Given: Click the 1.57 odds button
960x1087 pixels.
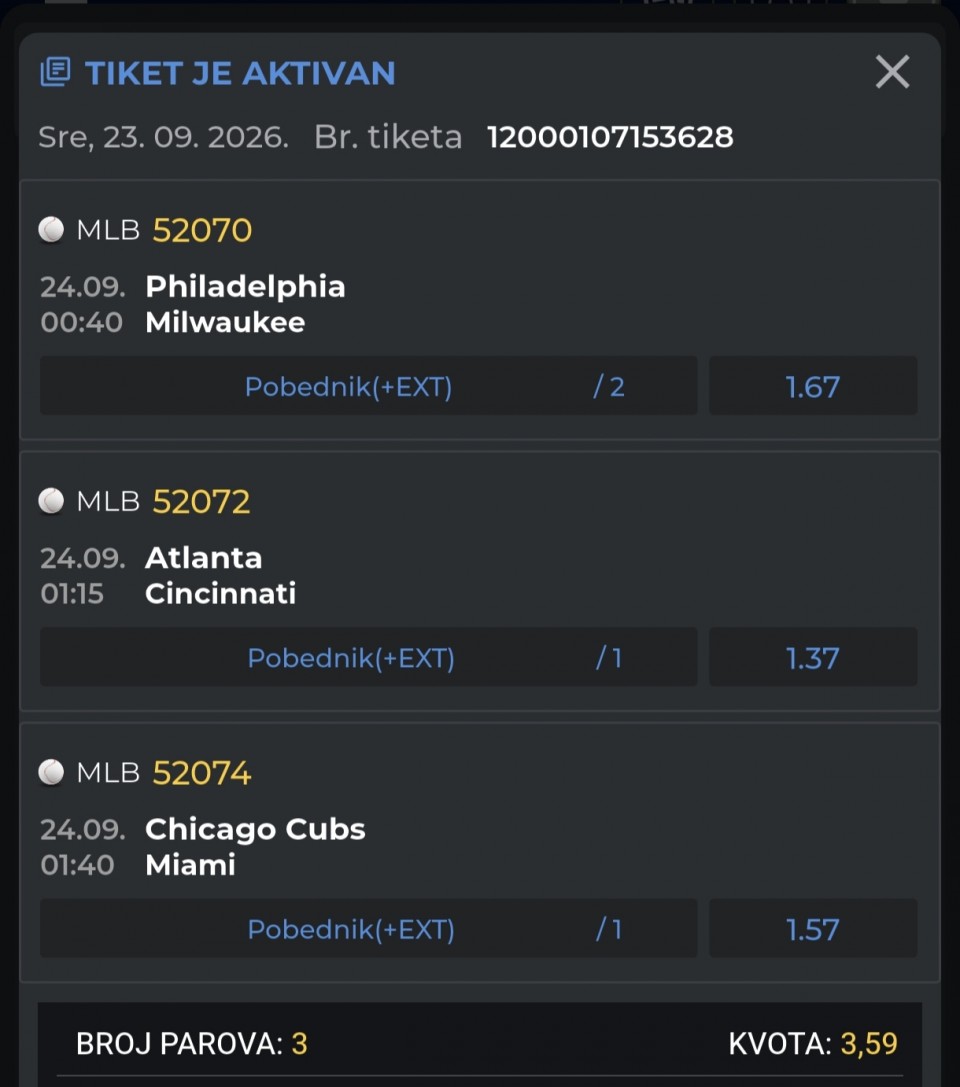Looking at the screenshot, I should 813,928.
